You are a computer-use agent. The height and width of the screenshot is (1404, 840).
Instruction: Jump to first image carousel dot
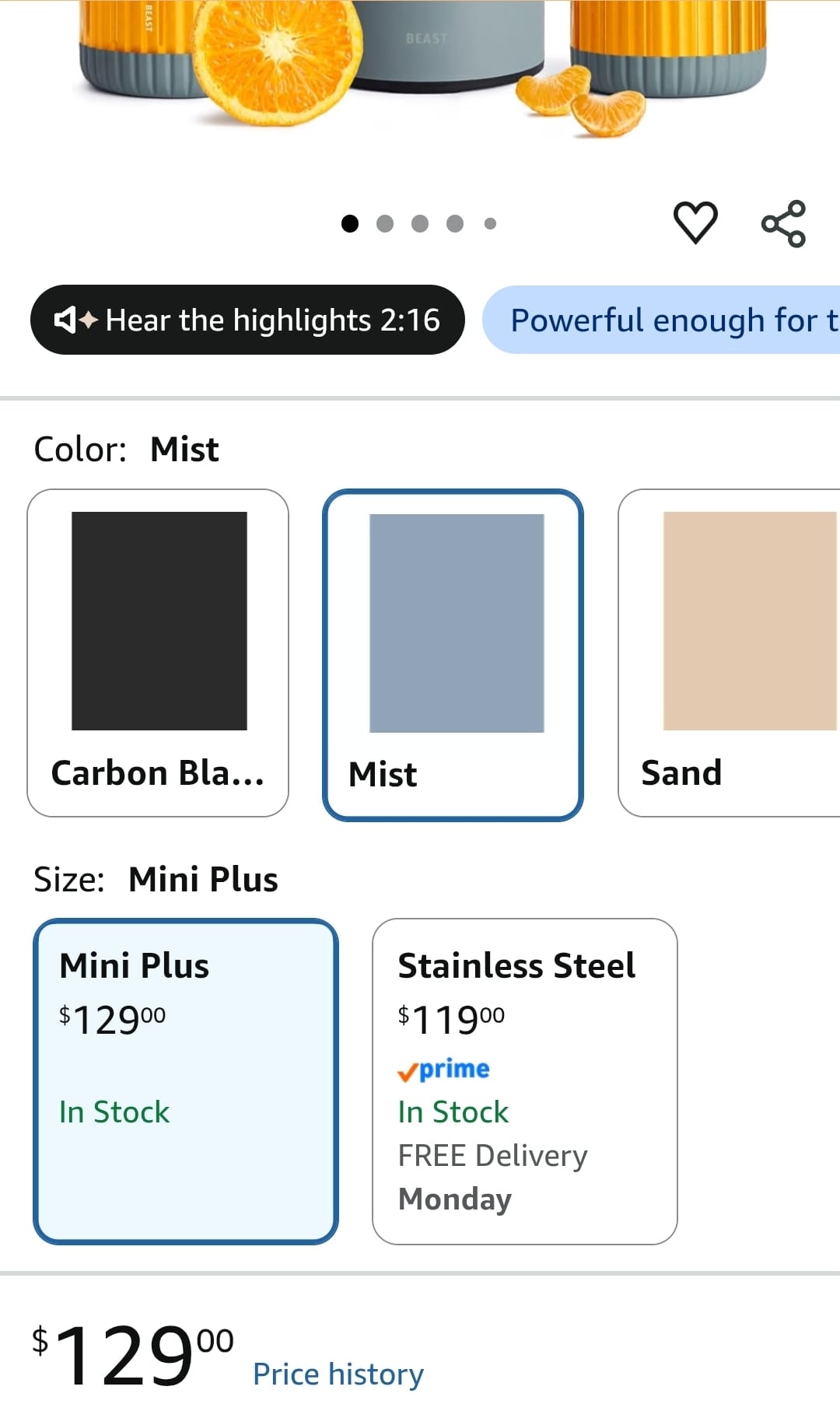coord(350,224)
